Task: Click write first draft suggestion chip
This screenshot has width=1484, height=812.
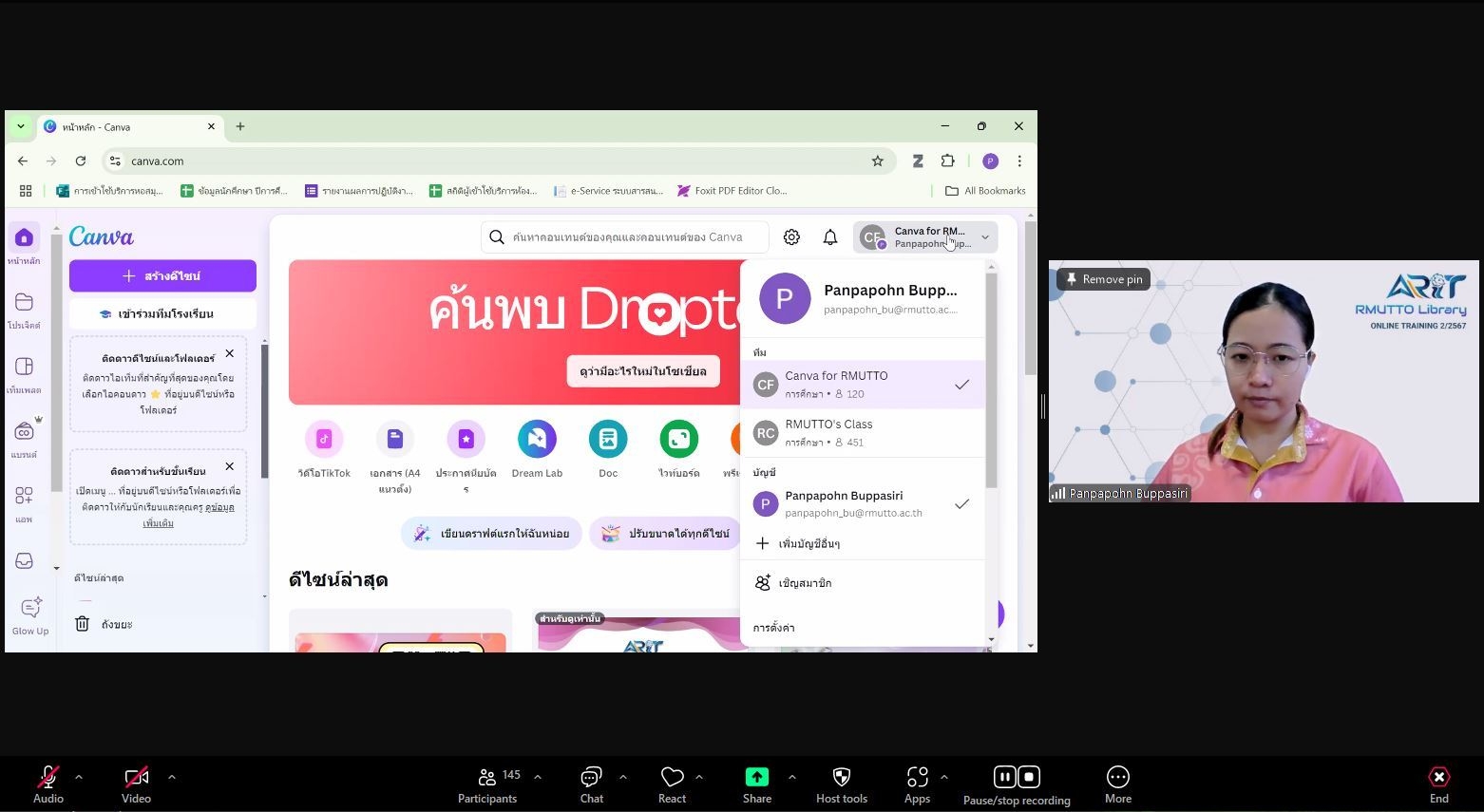Action: click(491, 534)
